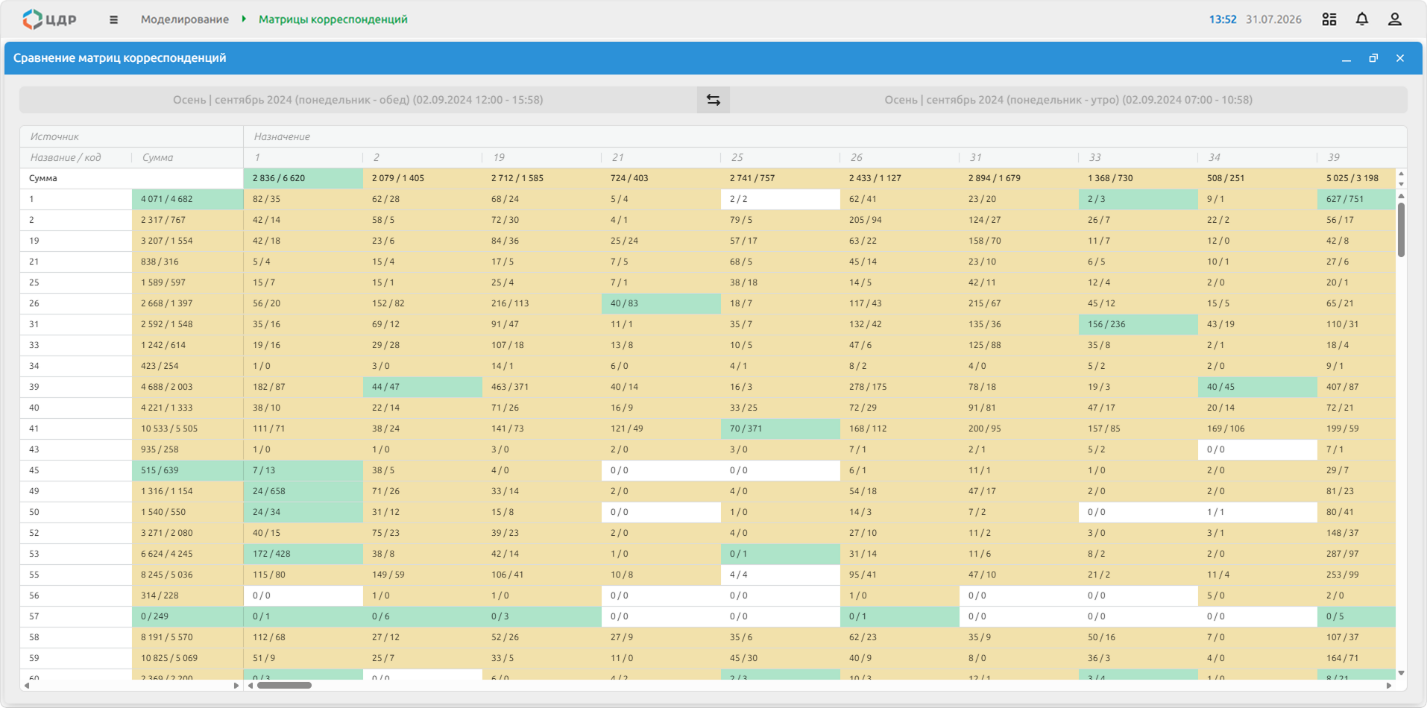The image size is (1427, 708).
Task: Open the dashboard grid icon
Action: point(1329,19)
